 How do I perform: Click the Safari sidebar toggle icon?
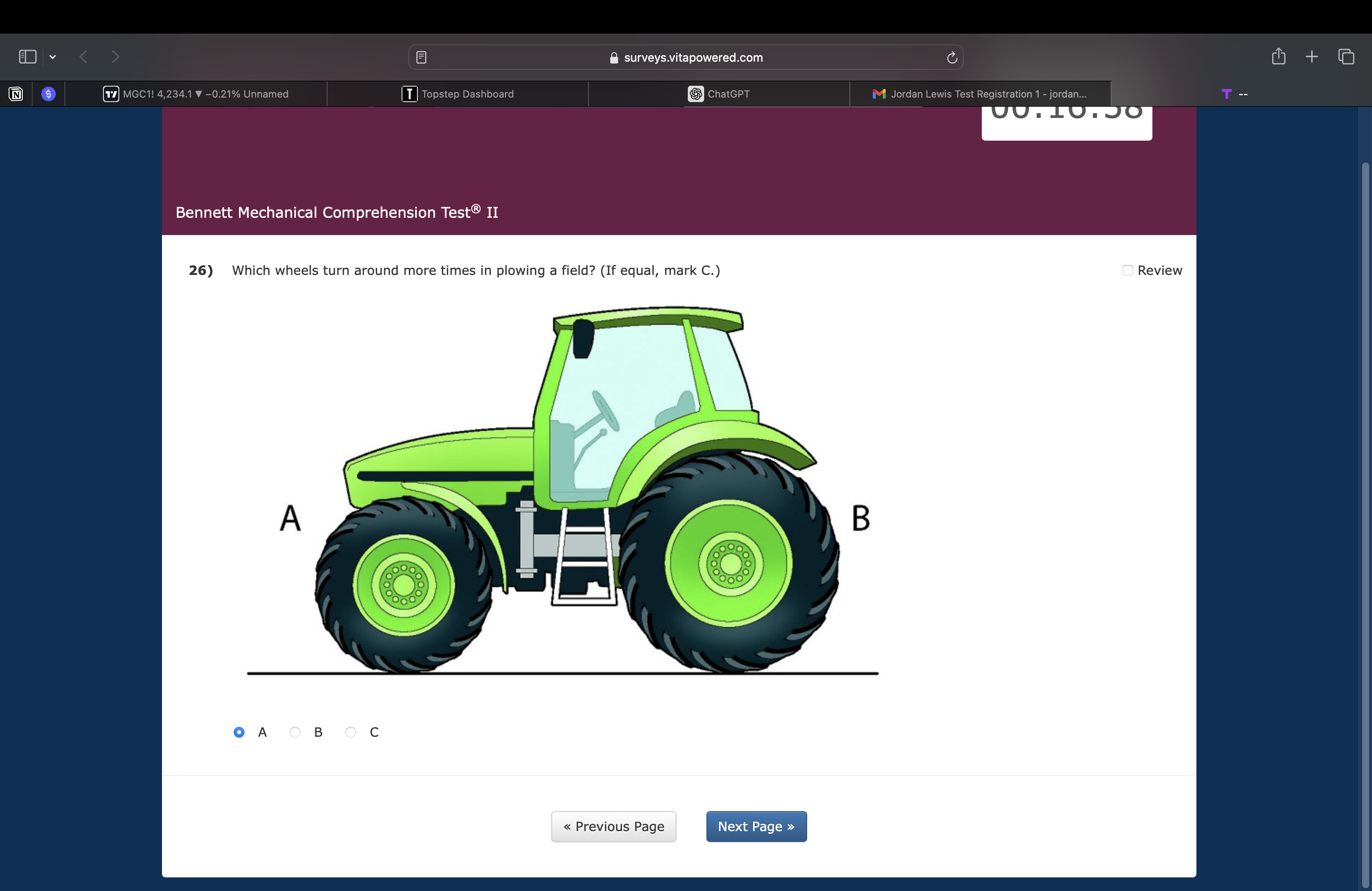[x=27, y=56]
